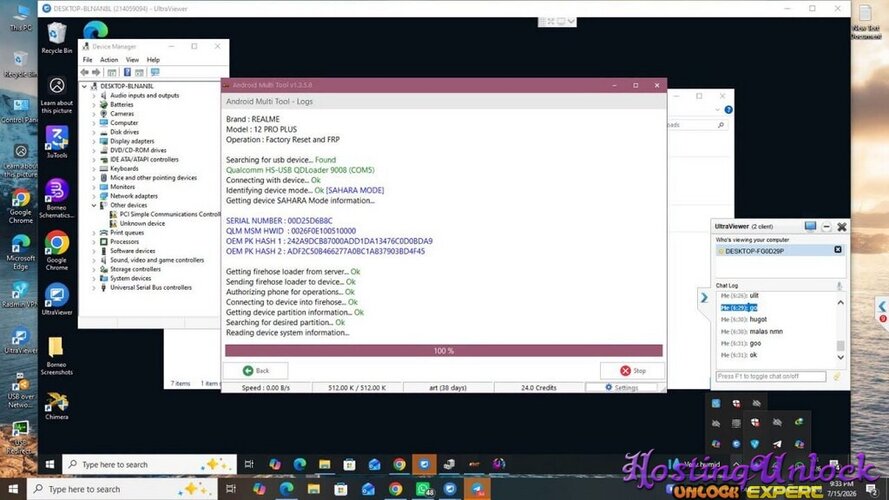Click help icon in background Explorer window
The width and height of the screenshot is (889, 500).
point(729,110)
